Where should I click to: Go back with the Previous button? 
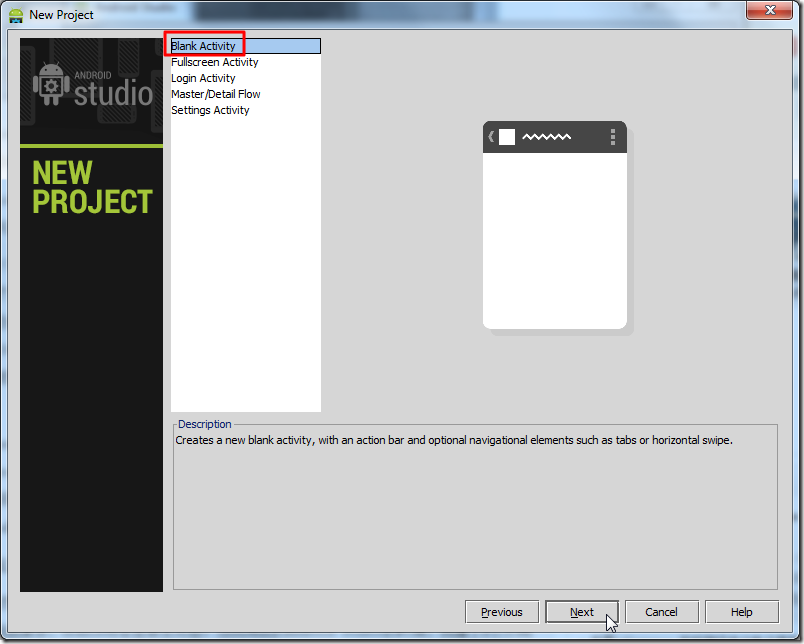(501, 612)
